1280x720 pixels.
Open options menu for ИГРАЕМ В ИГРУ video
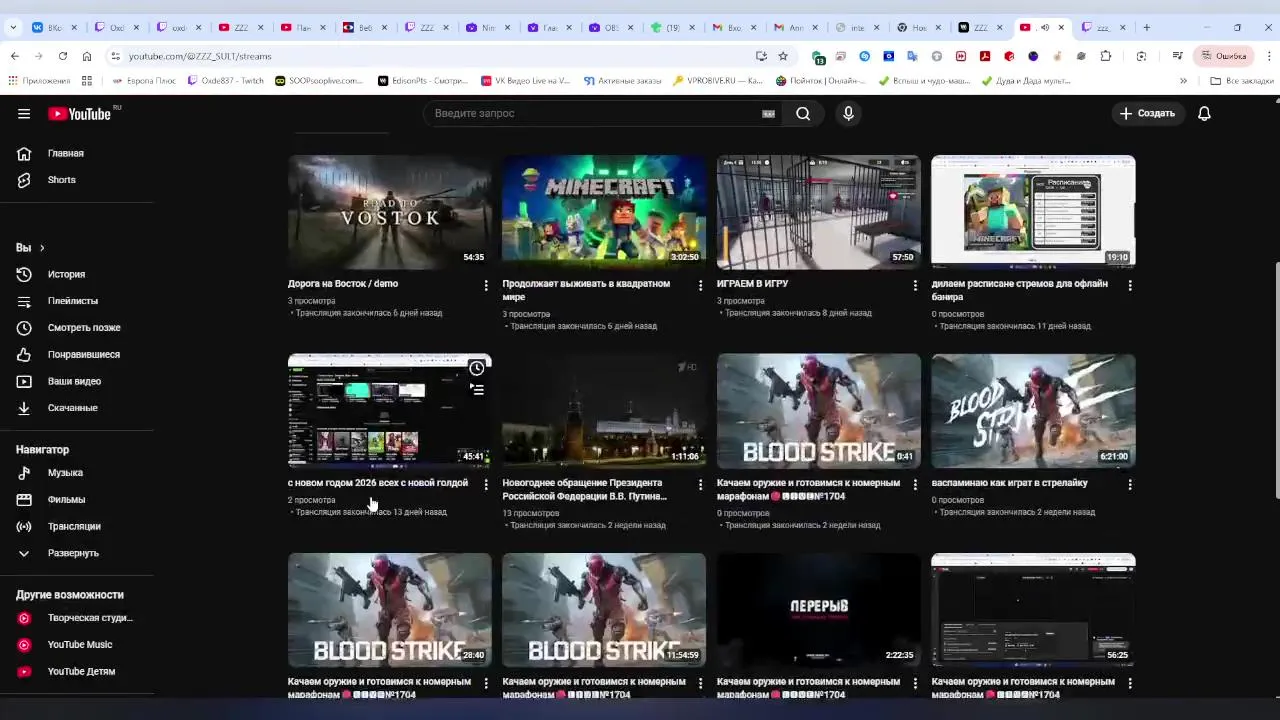(915, 286)
